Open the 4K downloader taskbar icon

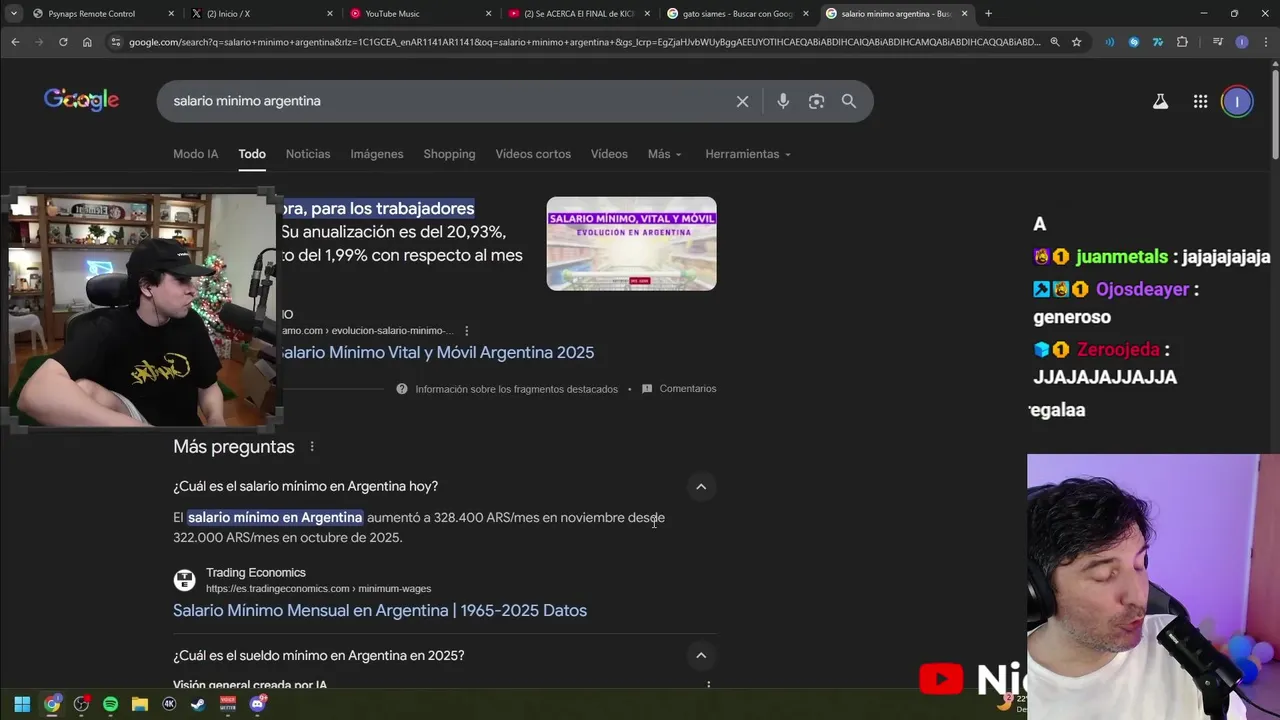tap(169, 704)
